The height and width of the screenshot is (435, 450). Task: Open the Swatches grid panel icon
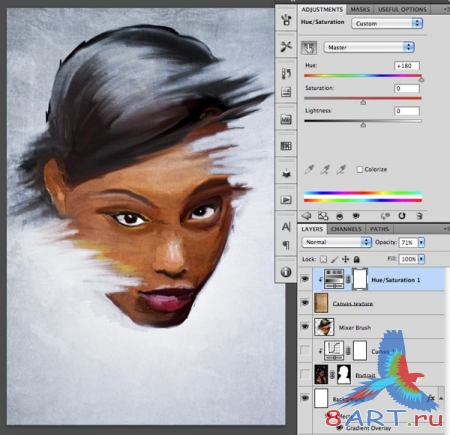286,146
